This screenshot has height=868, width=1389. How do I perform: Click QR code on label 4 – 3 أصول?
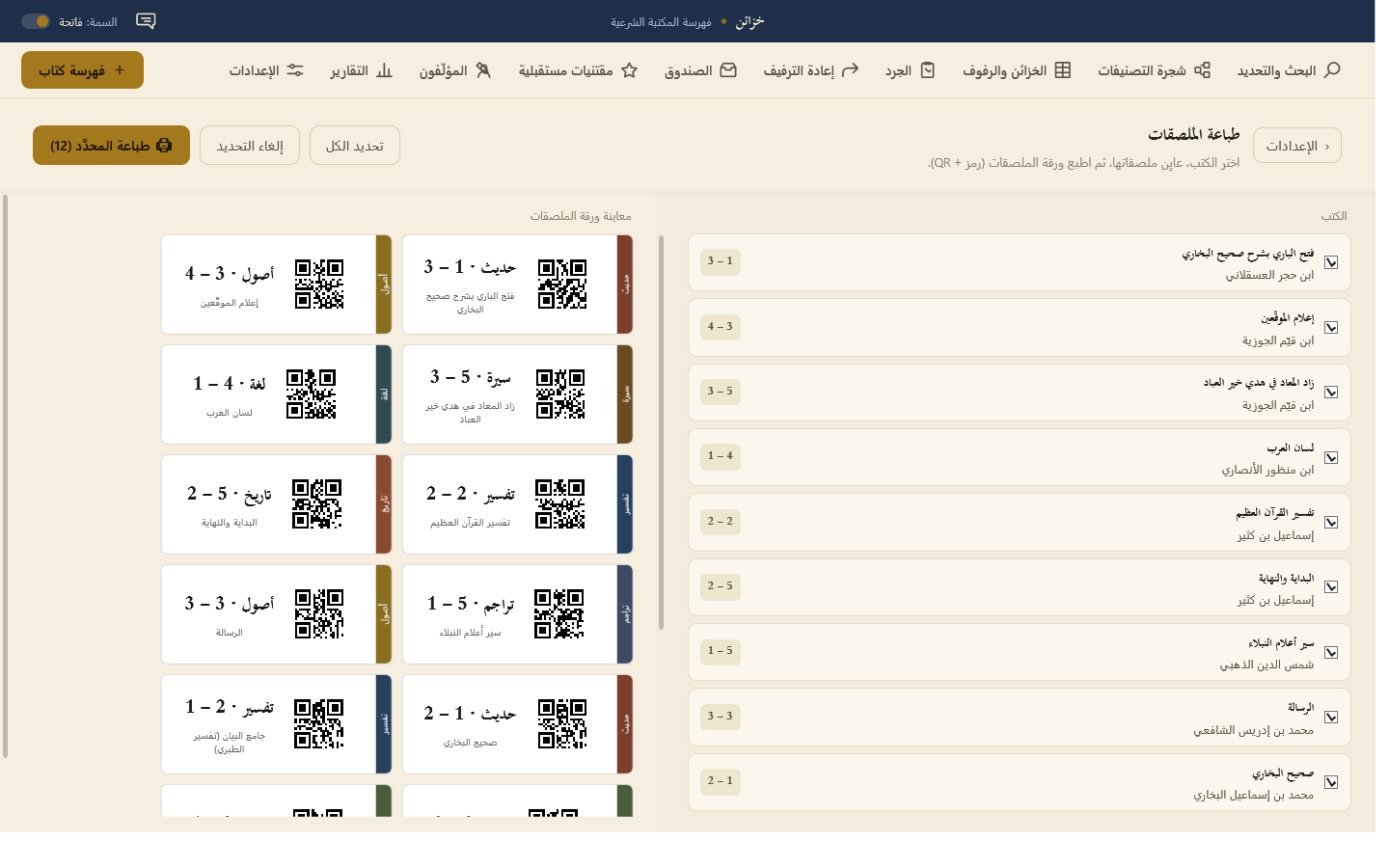click(319, 284)
